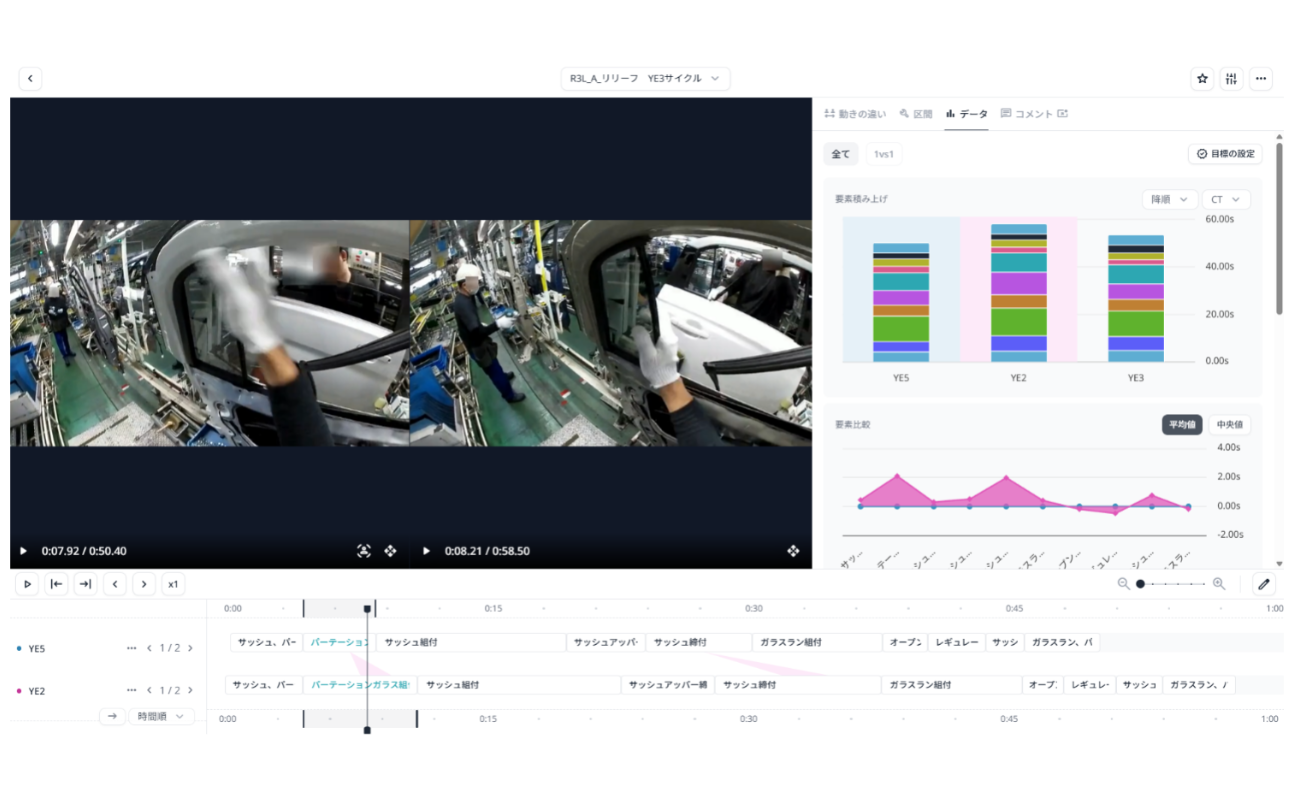Open the top-right three-dots more menu

click(1261, 79)
